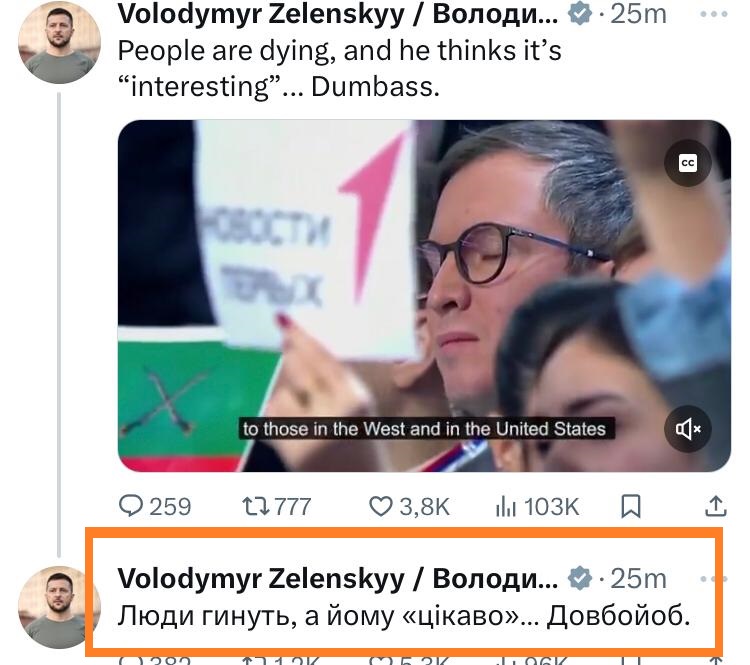Open author name link on second tweet
The image size is (750, 665).
(x=338, y=579)
